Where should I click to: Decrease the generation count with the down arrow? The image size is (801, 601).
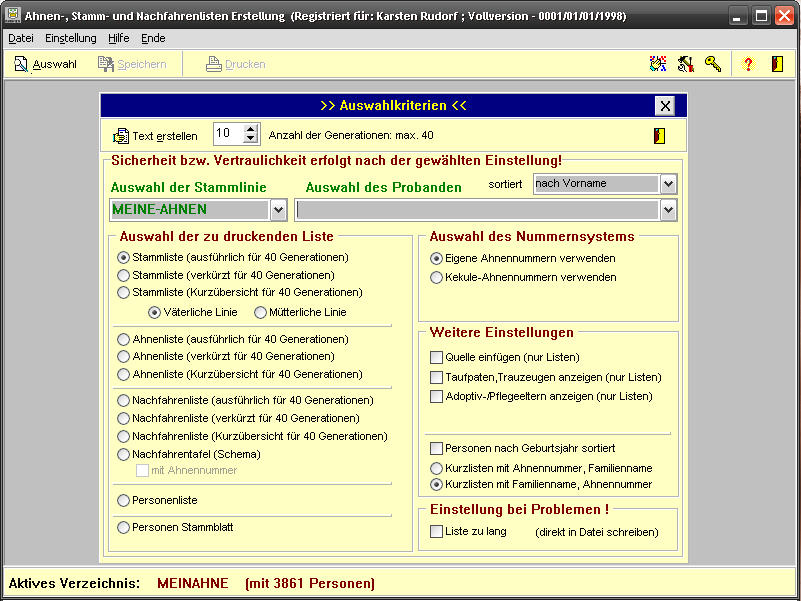tap(250, 138)
